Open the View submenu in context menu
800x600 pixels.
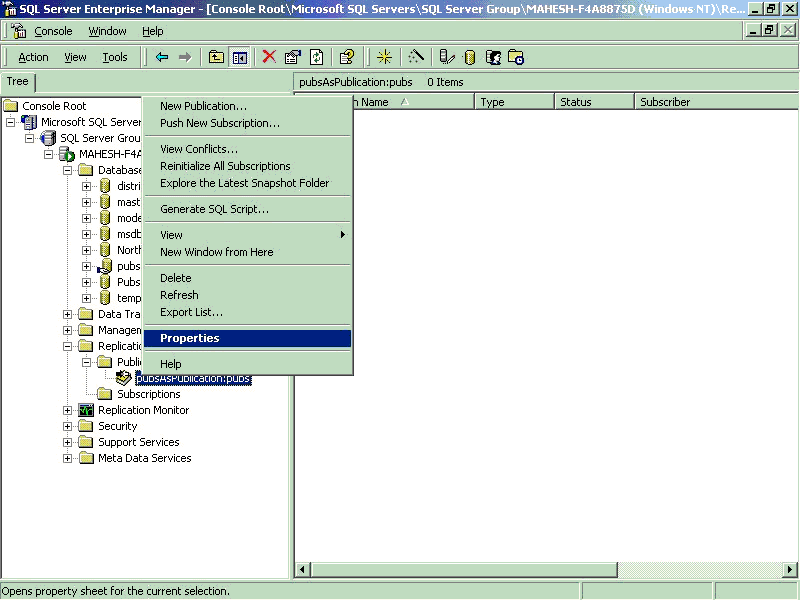pos(247,235)
